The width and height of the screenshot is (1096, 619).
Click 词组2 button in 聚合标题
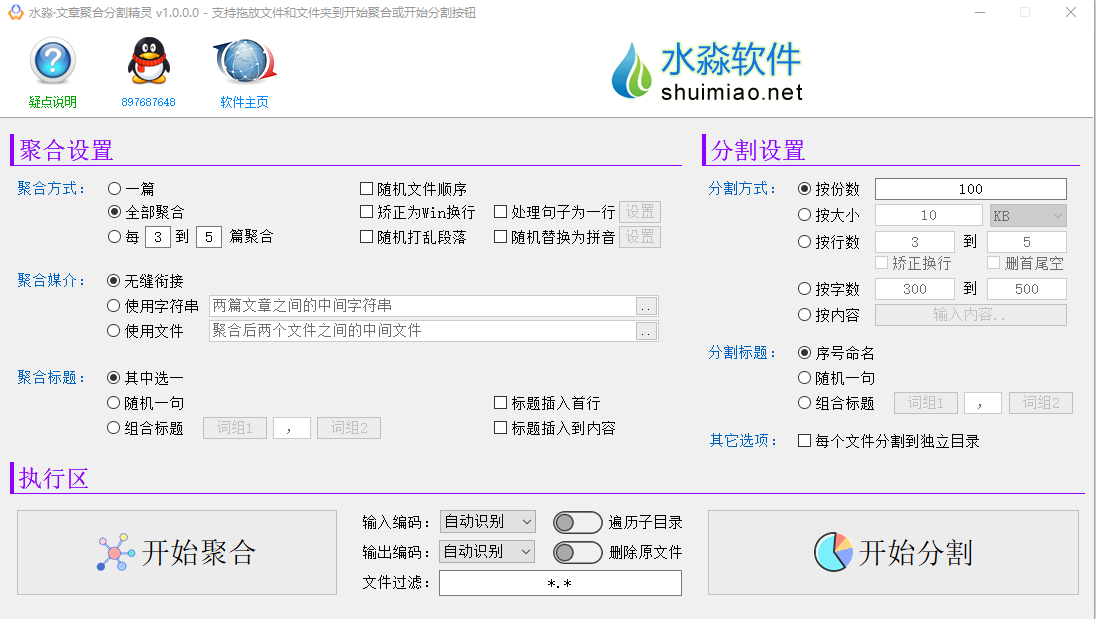(x=349, y=428)
